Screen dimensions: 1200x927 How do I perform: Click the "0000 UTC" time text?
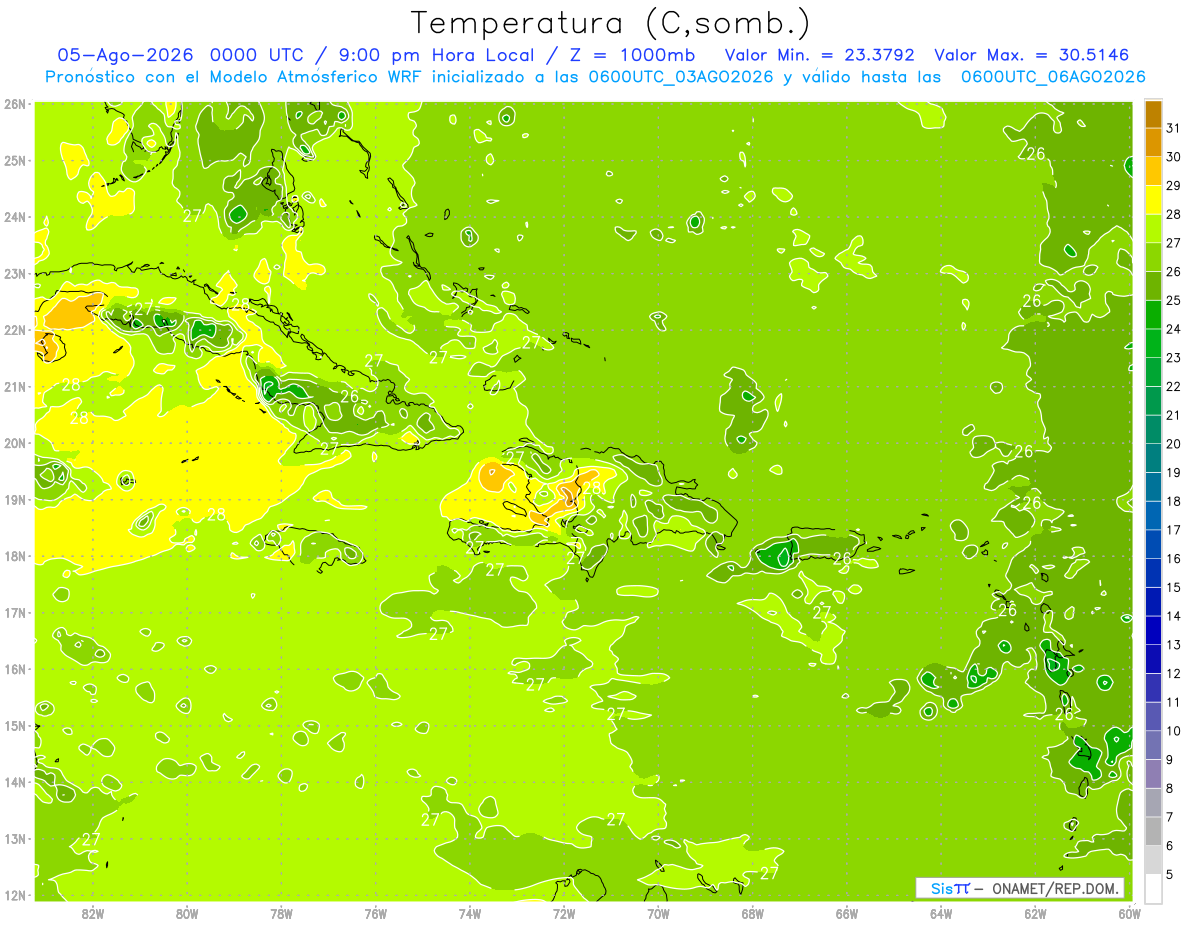(255, 55)
